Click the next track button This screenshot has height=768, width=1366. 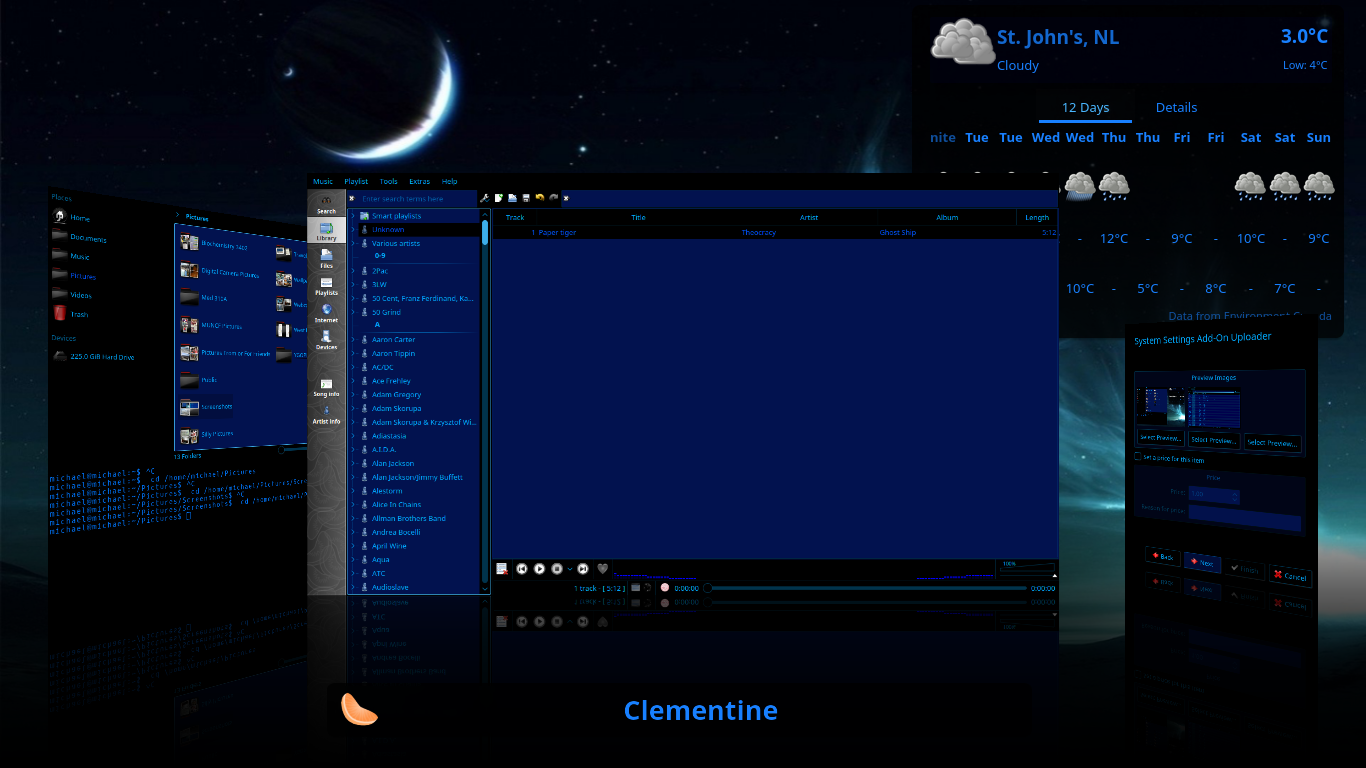pyautogui.click(x=583, y=568)
